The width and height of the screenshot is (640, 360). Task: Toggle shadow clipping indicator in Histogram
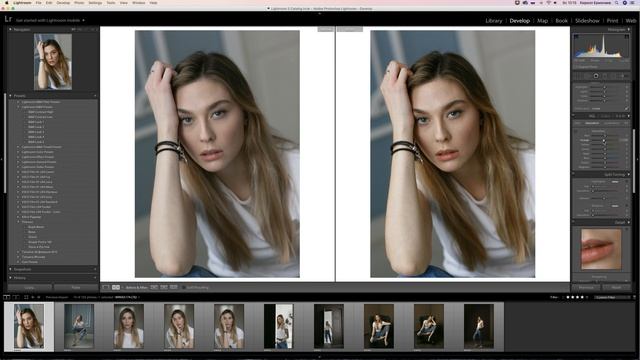[576, 36]
